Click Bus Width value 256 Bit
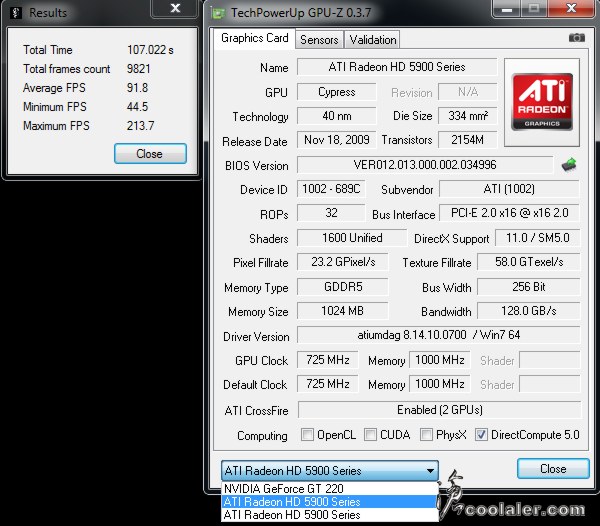600x526 pixels. [529, 287]
